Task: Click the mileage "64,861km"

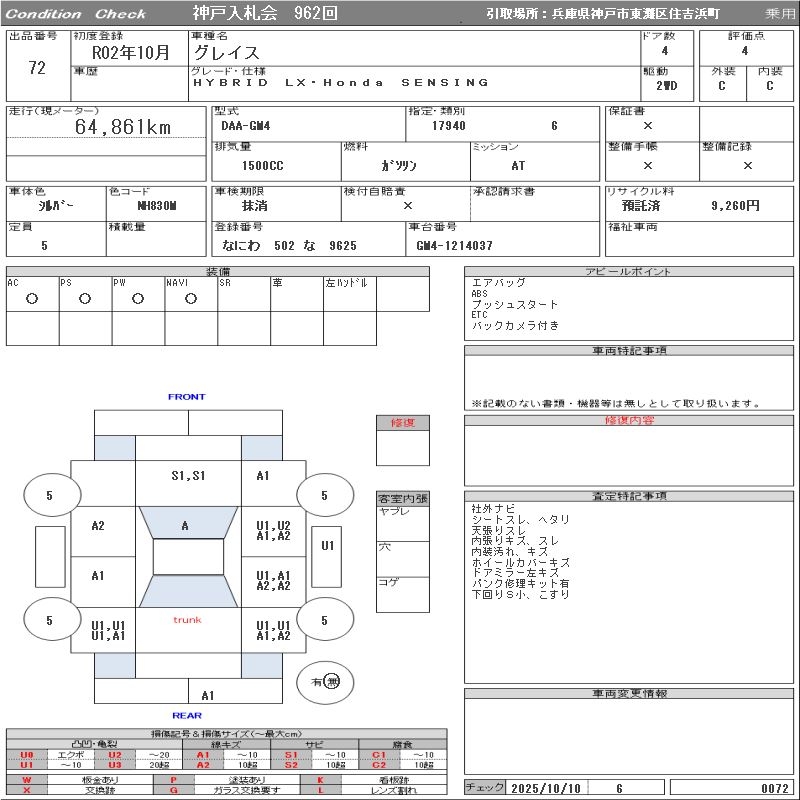Action: [123, 127]
